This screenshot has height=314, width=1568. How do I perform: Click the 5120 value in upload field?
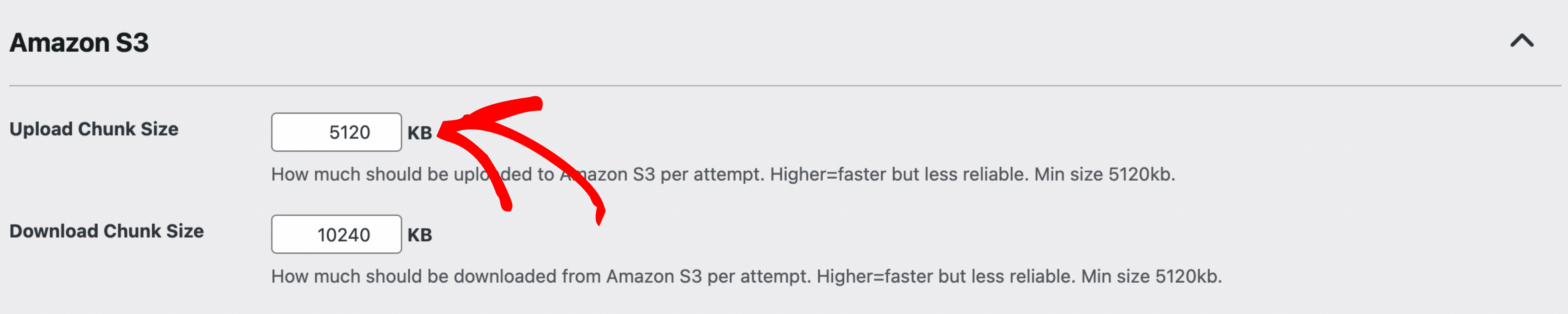pos(350,133)
